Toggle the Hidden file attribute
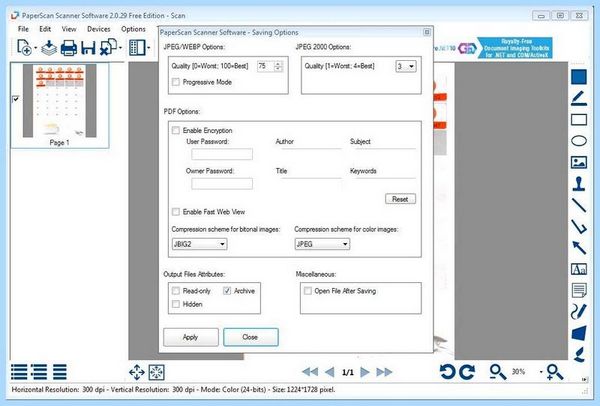600x406 pixels. pyautogui.click(x=176, y=304)
